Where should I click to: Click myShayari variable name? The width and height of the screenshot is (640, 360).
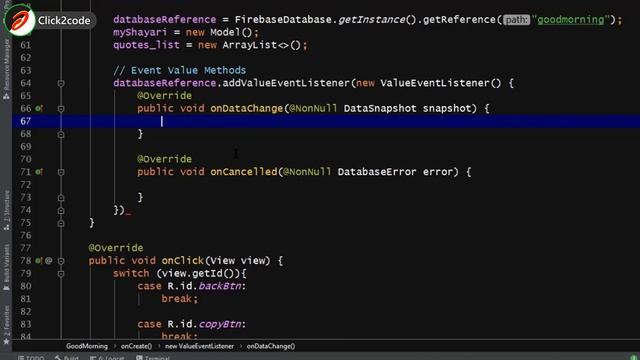140,32
